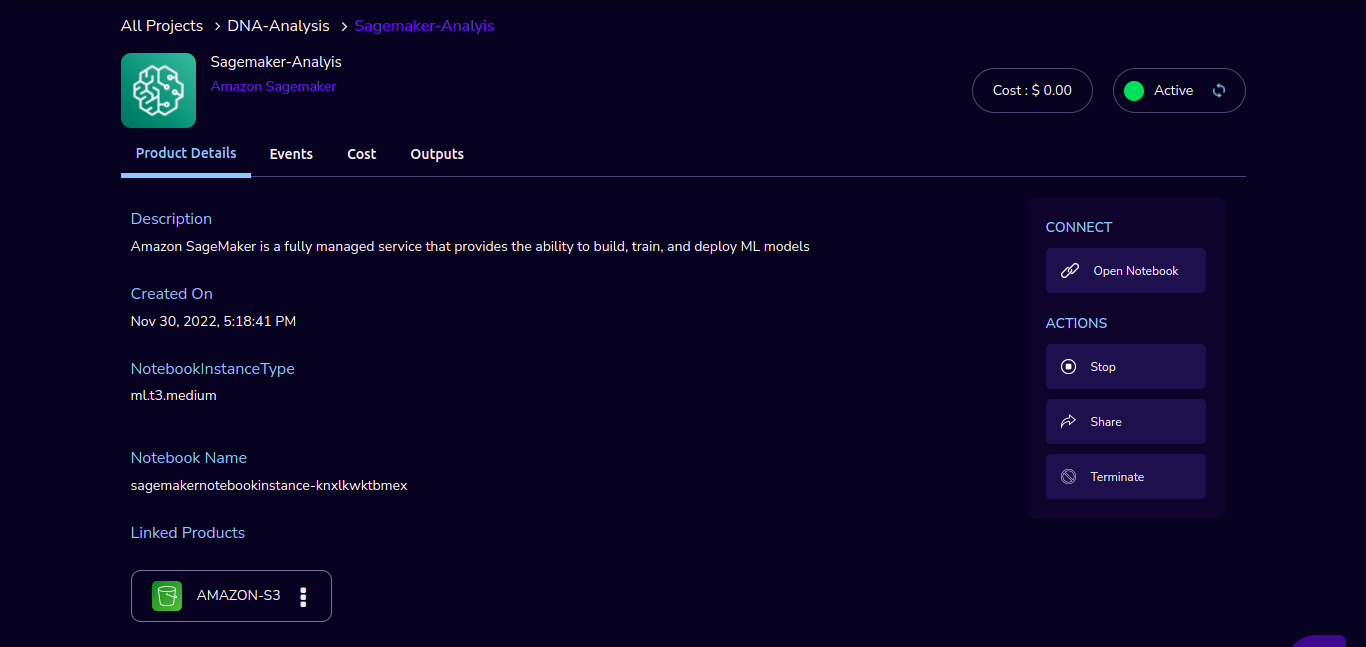The height and width of the screenshot is (647, 1366).
Task: Click the Amazon SageMaker description text
Action: (x=470, y=246)
